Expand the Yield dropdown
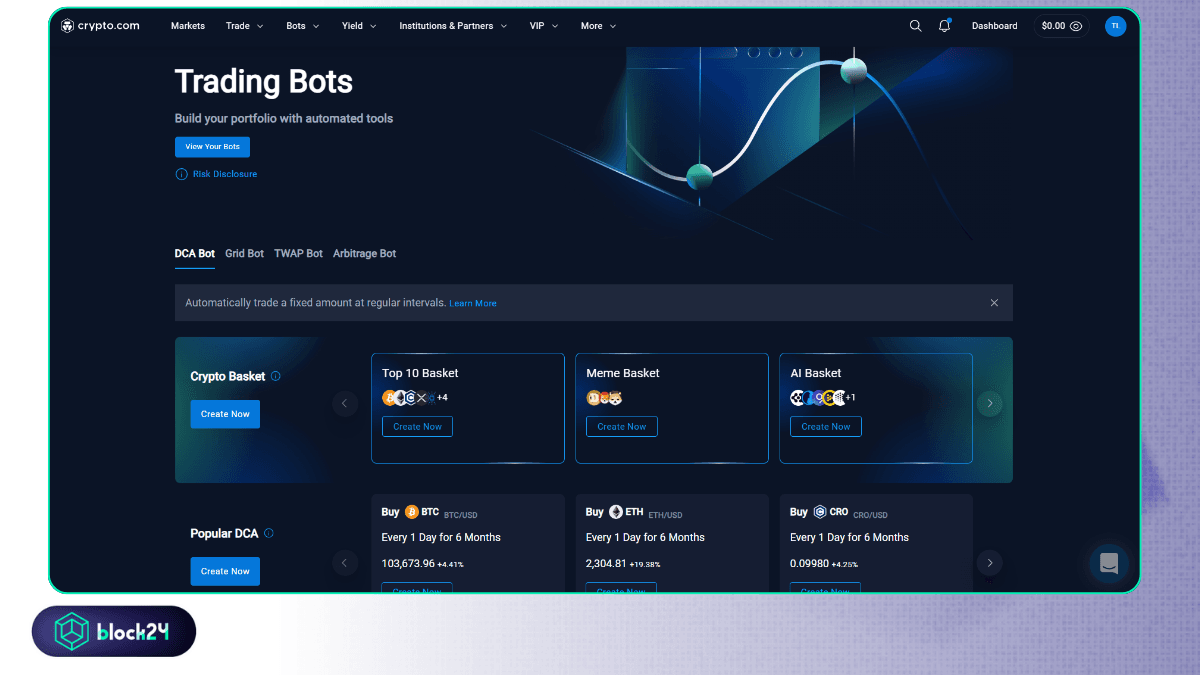Screen dimensions: 1200x675 pos(359,26)
